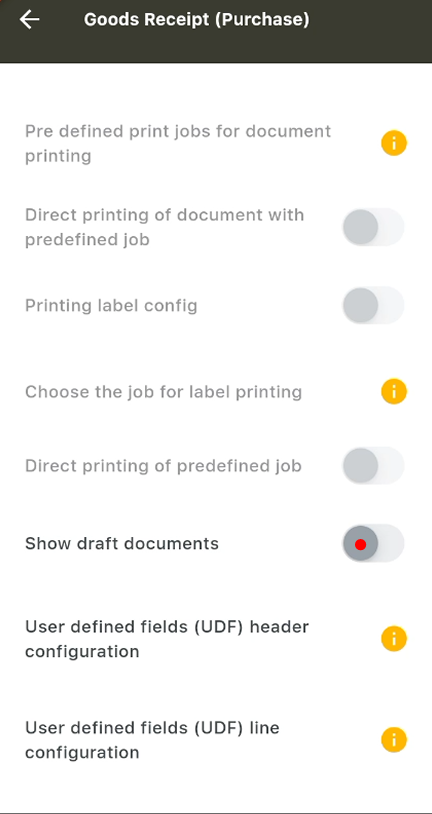Click the 'Show draft documents' label
The width and height of the screenshot is (432, 814).
pos(122,544)
